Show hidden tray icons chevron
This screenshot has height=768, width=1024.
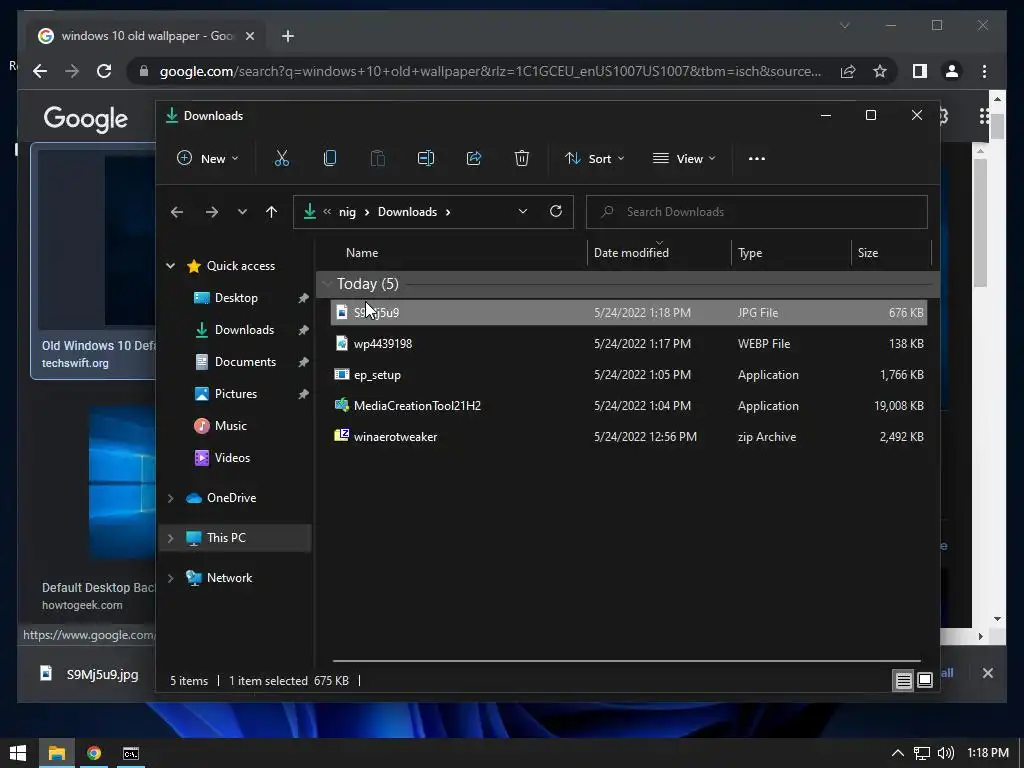pos(898,753)
